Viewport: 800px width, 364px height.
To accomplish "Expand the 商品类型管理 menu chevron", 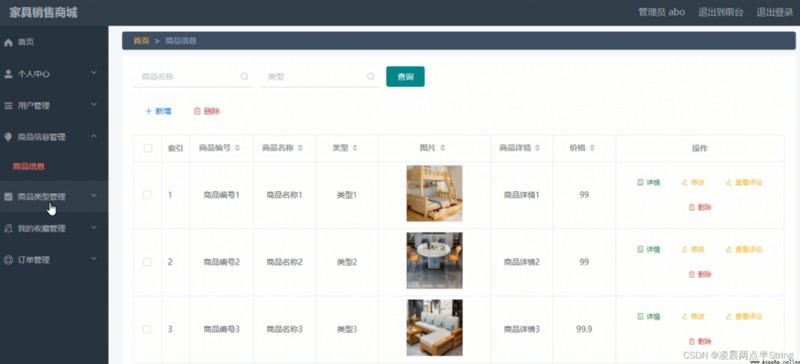I will 94,196.
